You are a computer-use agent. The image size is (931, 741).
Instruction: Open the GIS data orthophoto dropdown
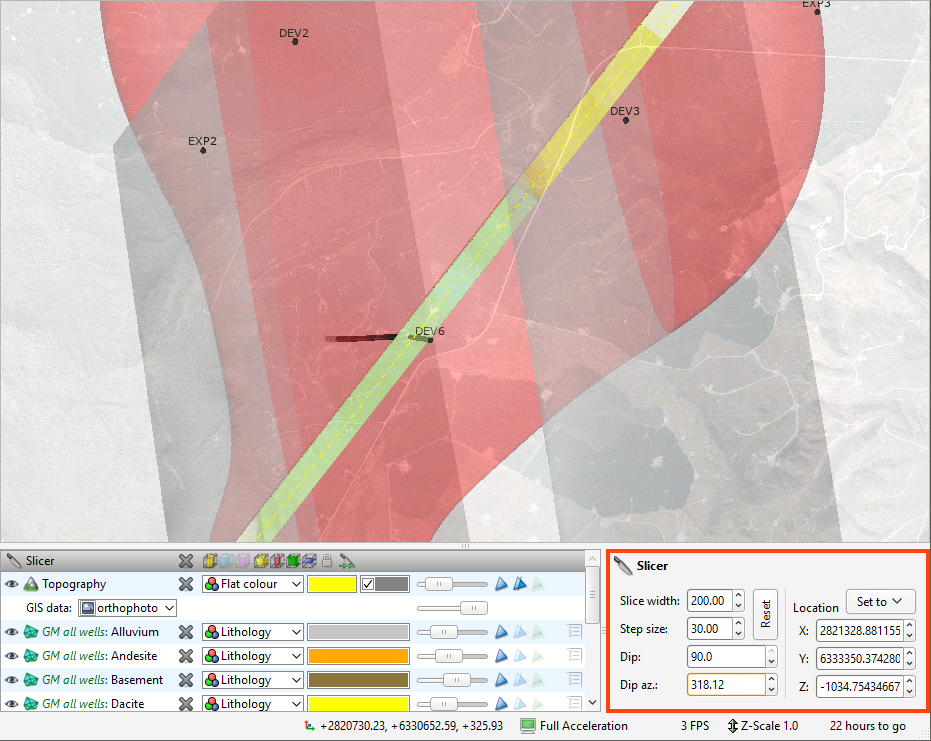(x=128, y=608)
